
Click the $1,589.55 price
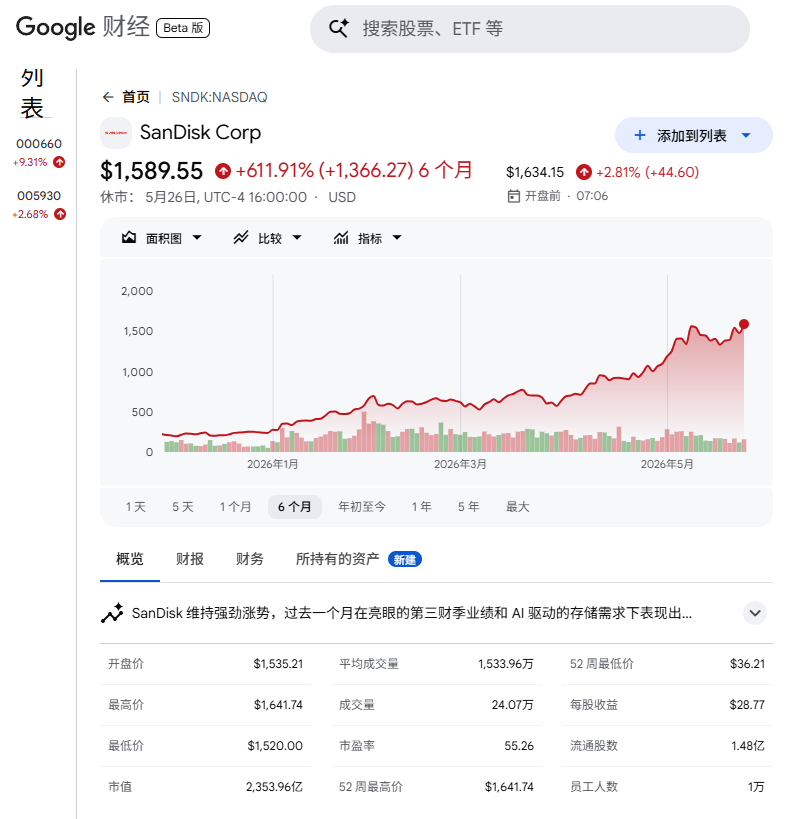152,171
